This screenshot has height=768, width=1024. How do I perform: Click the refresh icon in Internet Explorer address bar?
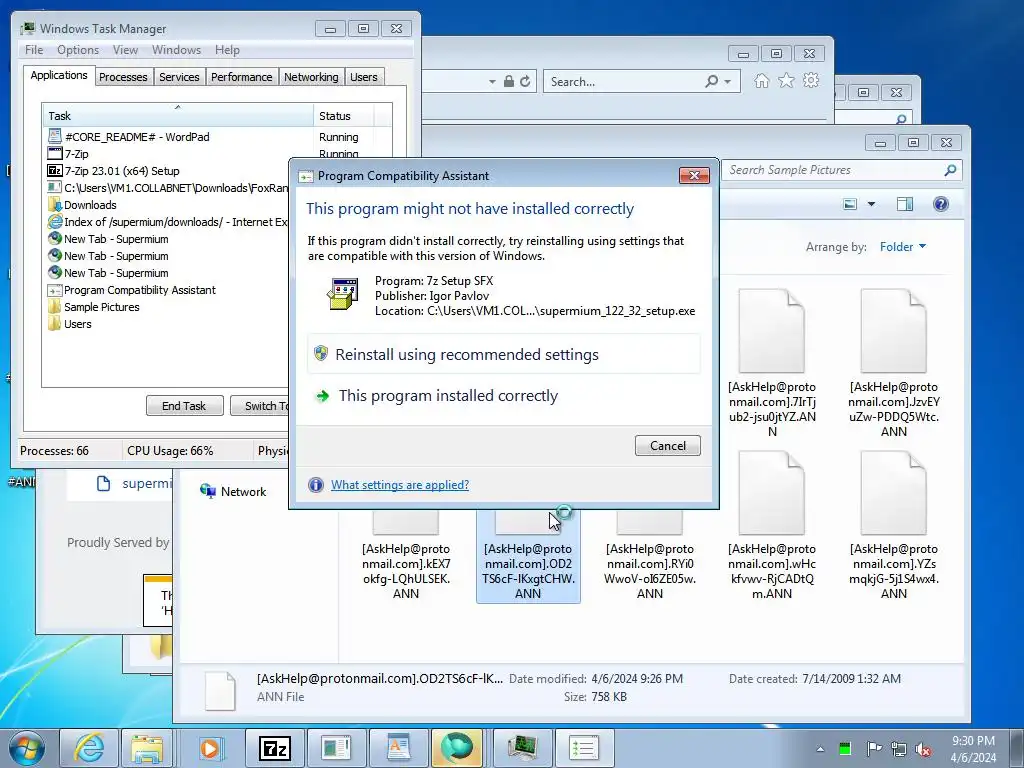tap(525, 82)
